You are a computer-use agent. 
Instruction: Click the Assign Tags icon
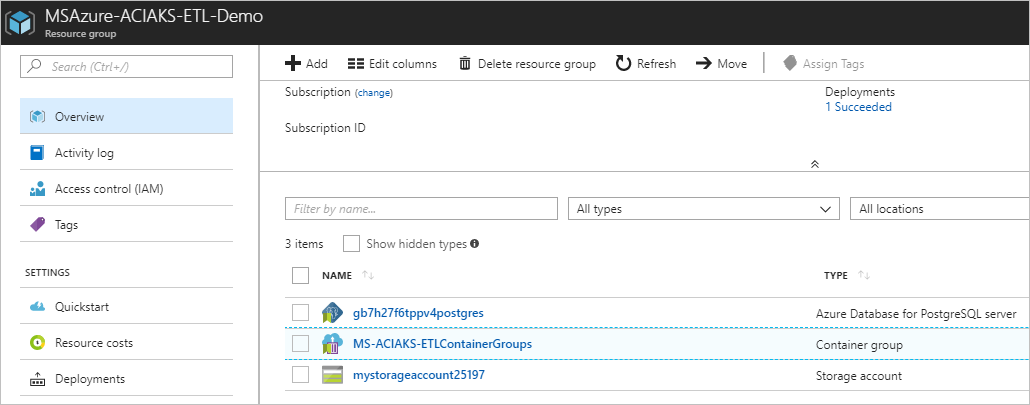click(x=790, y=64)
